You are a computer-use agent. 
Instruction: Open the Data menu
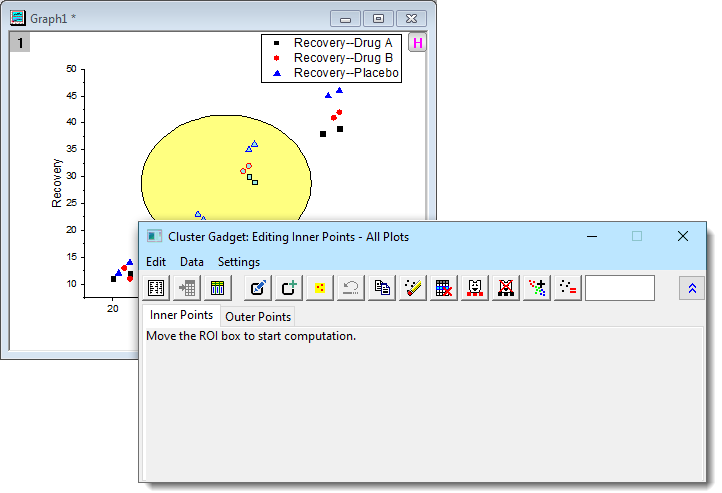point(192,262)
